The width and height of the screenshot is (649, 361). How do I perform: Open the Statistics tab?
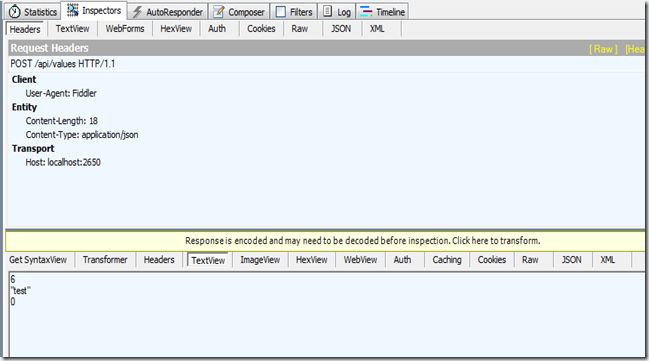(x=32, y=12)
